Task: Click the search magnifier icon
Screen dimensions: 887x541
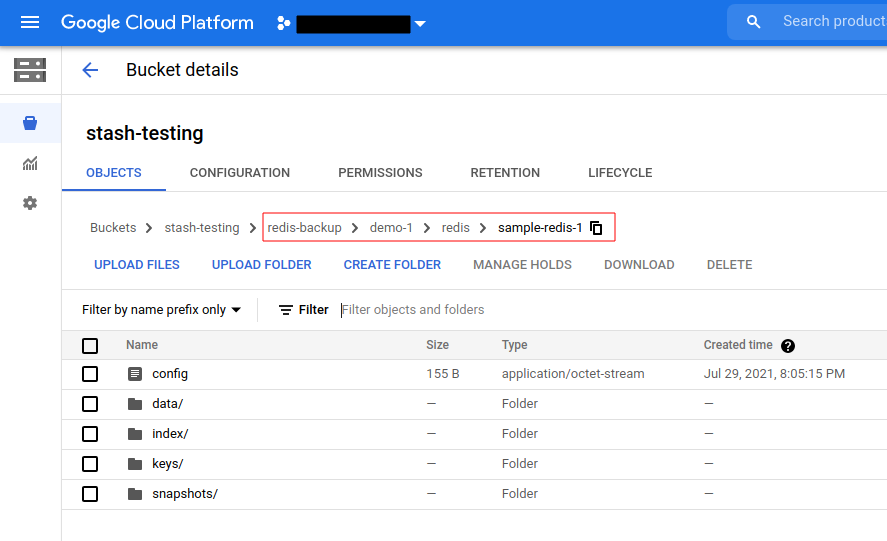Action: (x=754, y=22)
